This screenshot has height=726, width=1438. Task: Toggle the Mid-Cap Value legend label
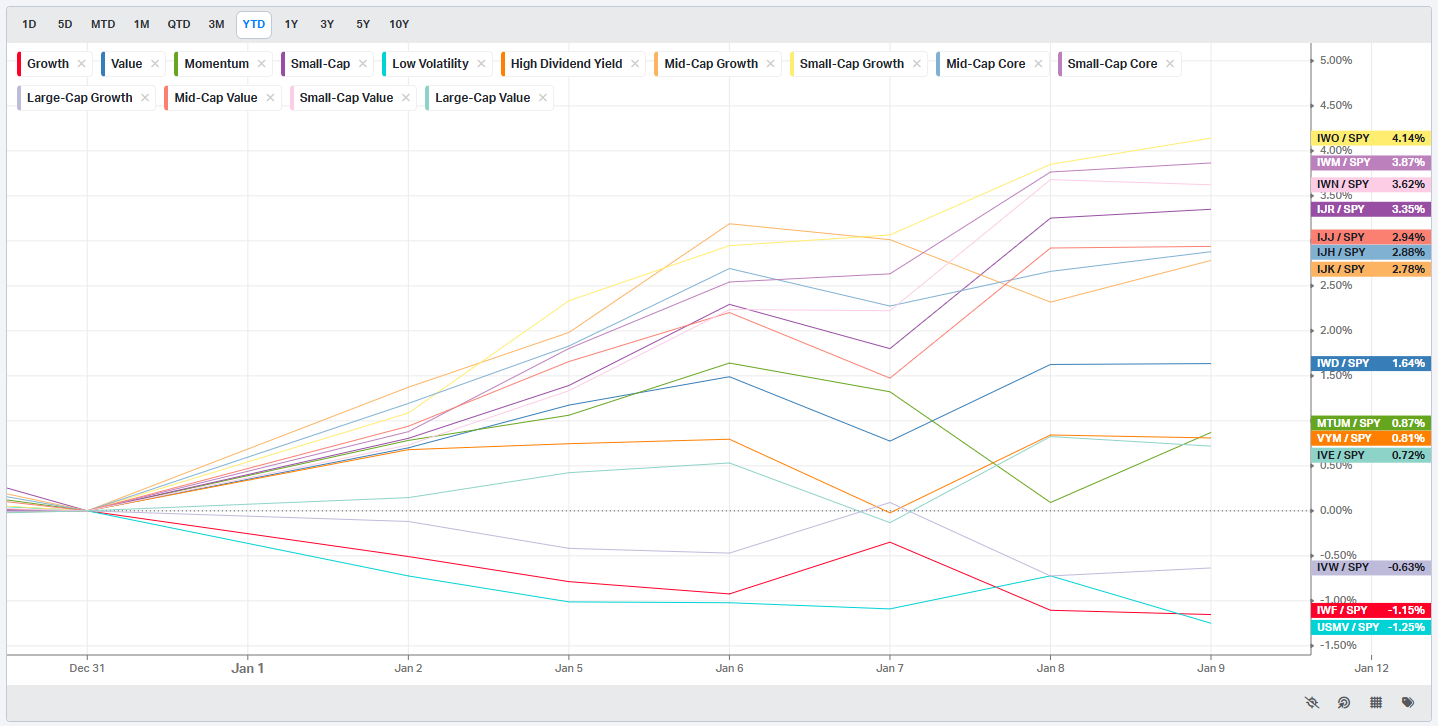[216, 98]
